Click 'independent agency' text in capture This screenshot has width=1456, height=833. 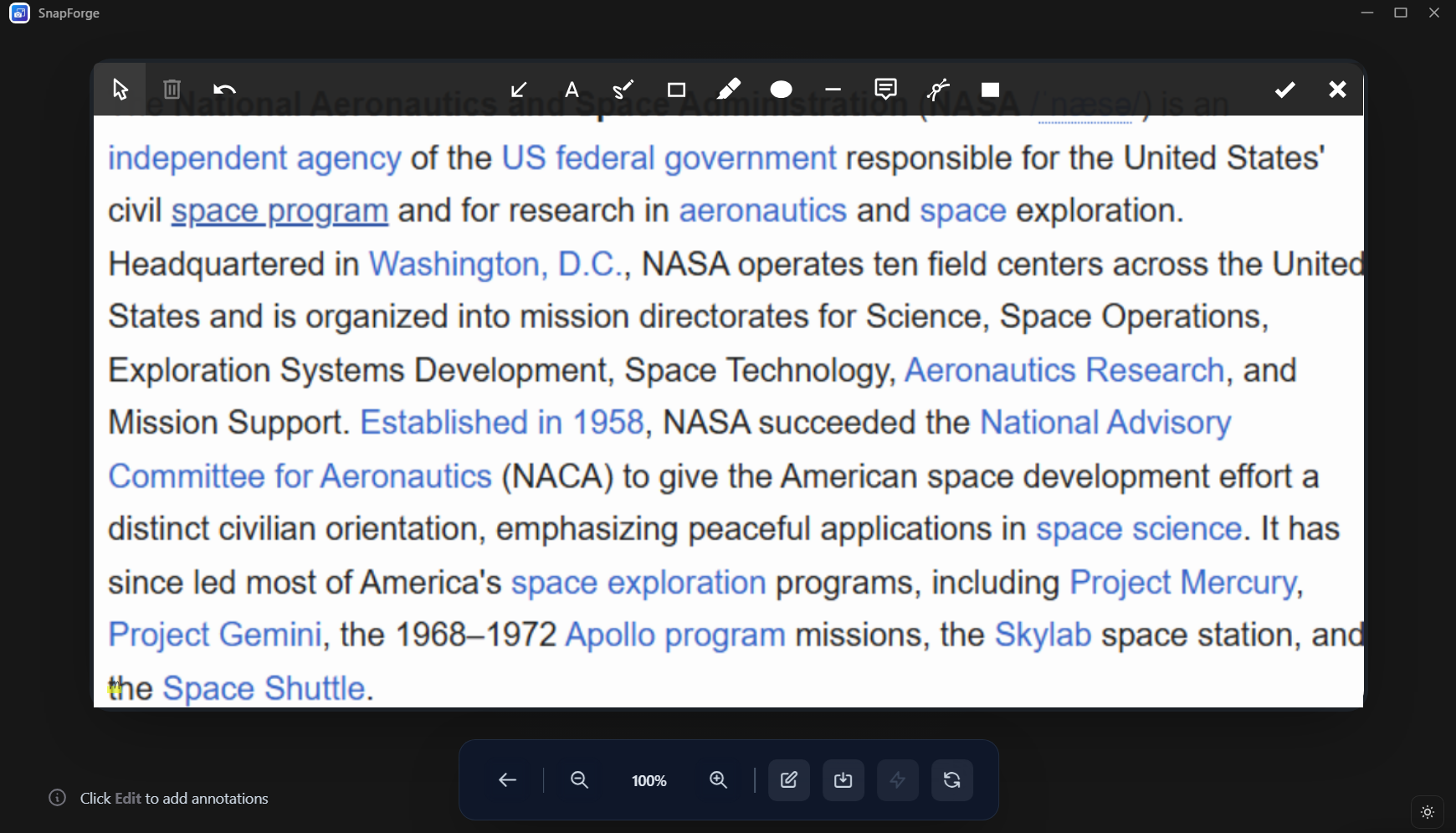tap(254, 158)
